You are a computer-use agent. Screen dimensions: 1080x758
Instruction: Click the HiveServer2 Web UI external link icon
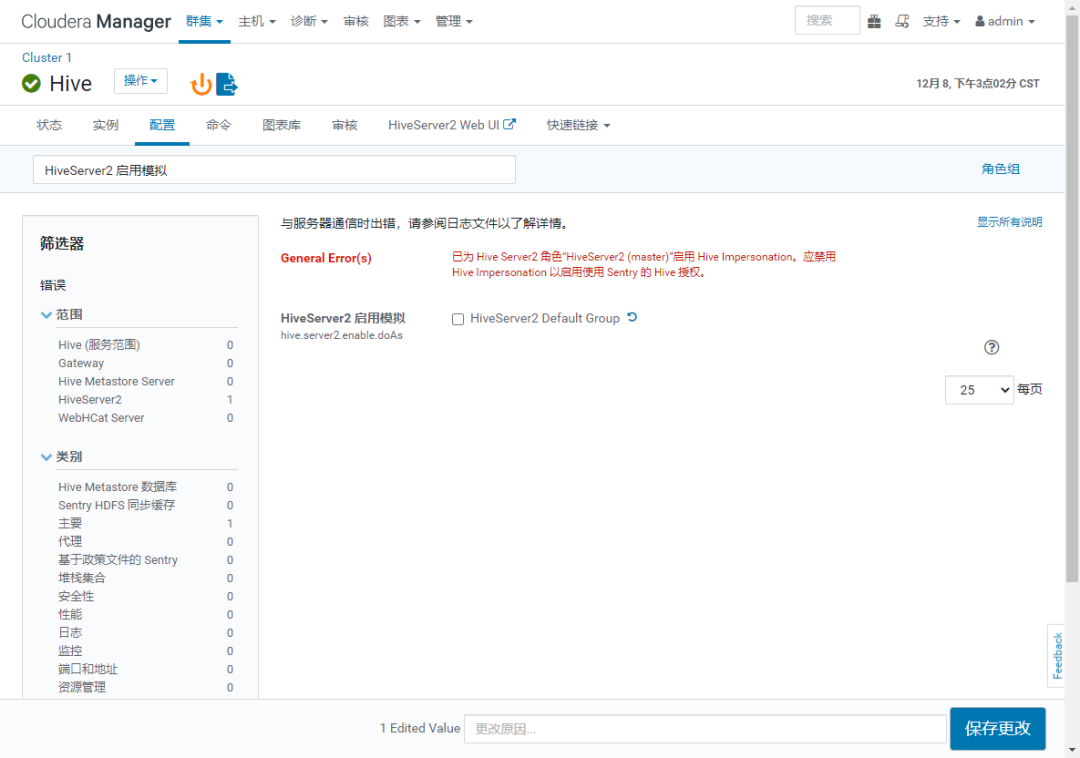click(x=510, y=124)
